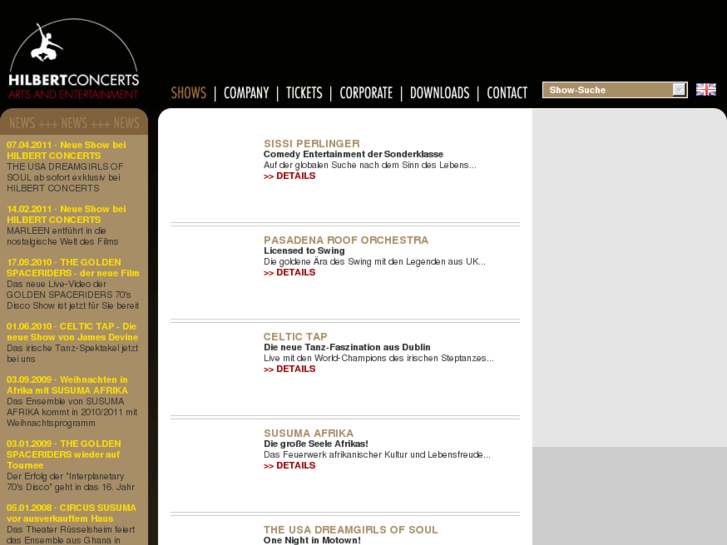Open DETAILS for Sissi Perlinger

(x=289, y=176)
